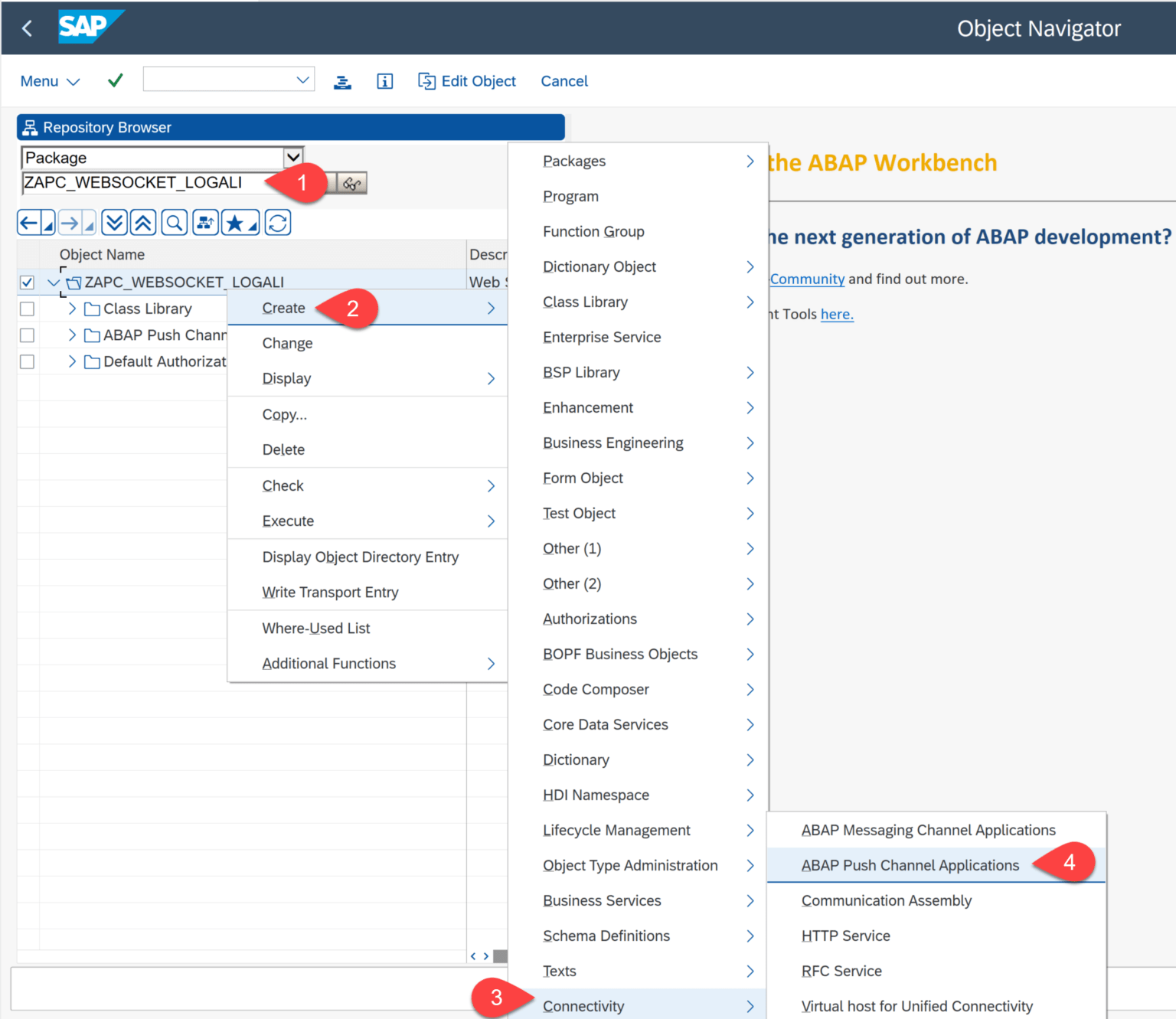Expand the Class Library tree node
The height and width of the screenshot is (1019, 1176).
coord(71,309)
